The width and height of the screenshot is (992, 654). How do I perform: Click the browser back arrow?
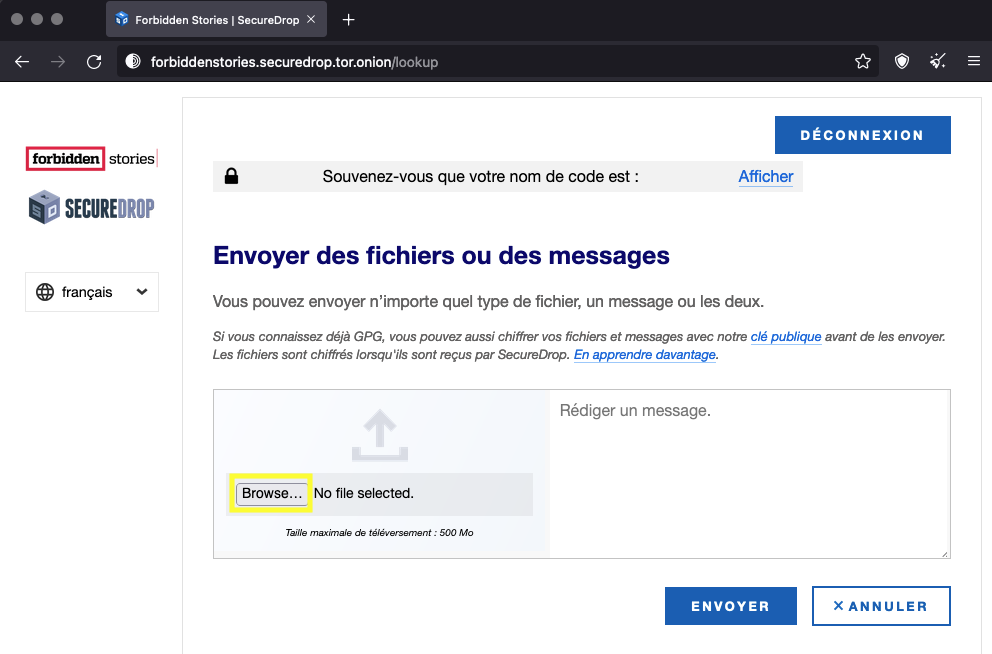pos(22,62)
